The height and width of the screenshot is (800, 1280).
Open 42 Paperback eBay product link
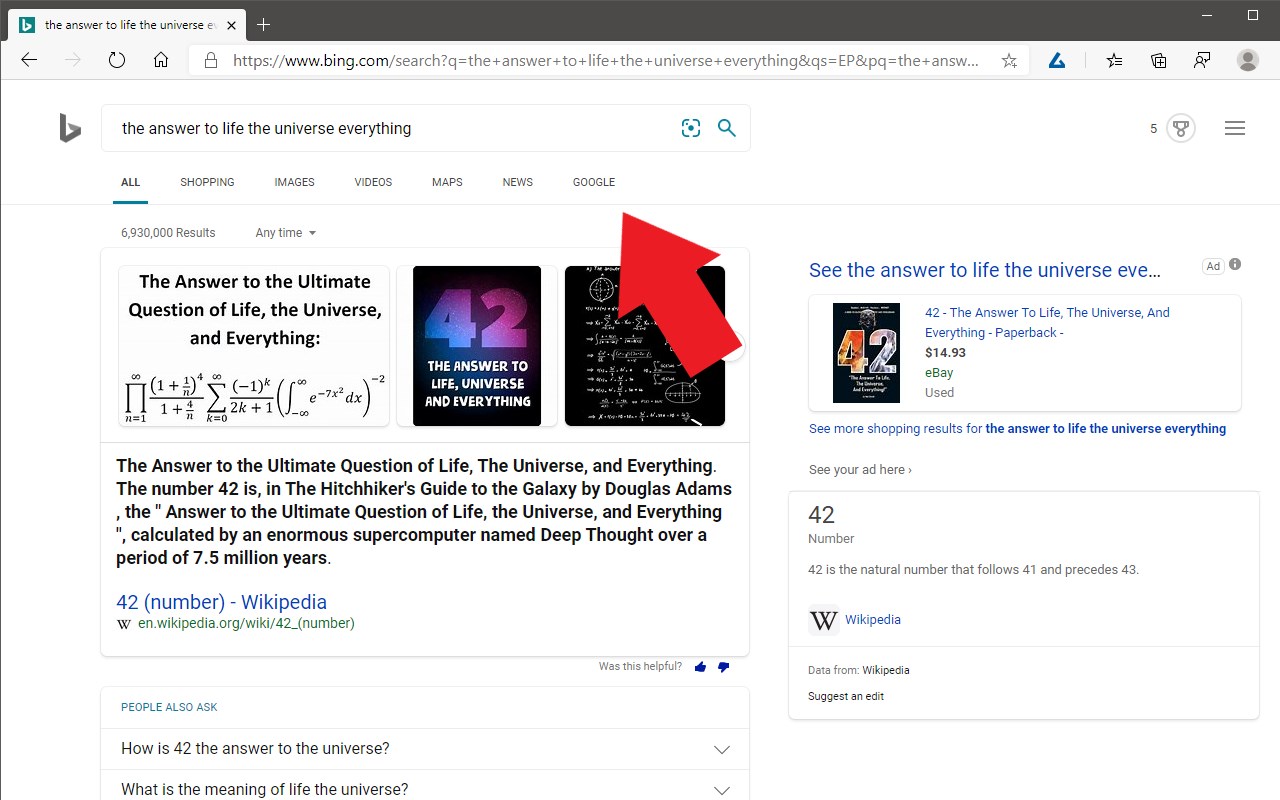pos(1047,322)
